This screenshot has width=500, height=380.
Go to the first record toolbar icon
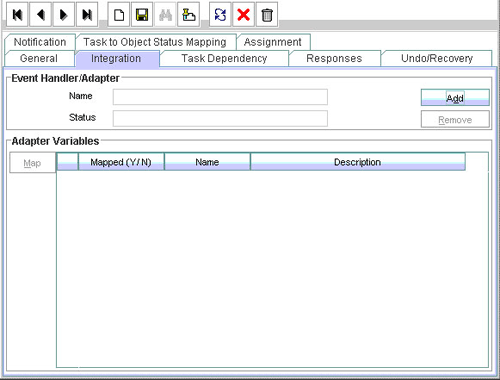click(x=17, y=15)
